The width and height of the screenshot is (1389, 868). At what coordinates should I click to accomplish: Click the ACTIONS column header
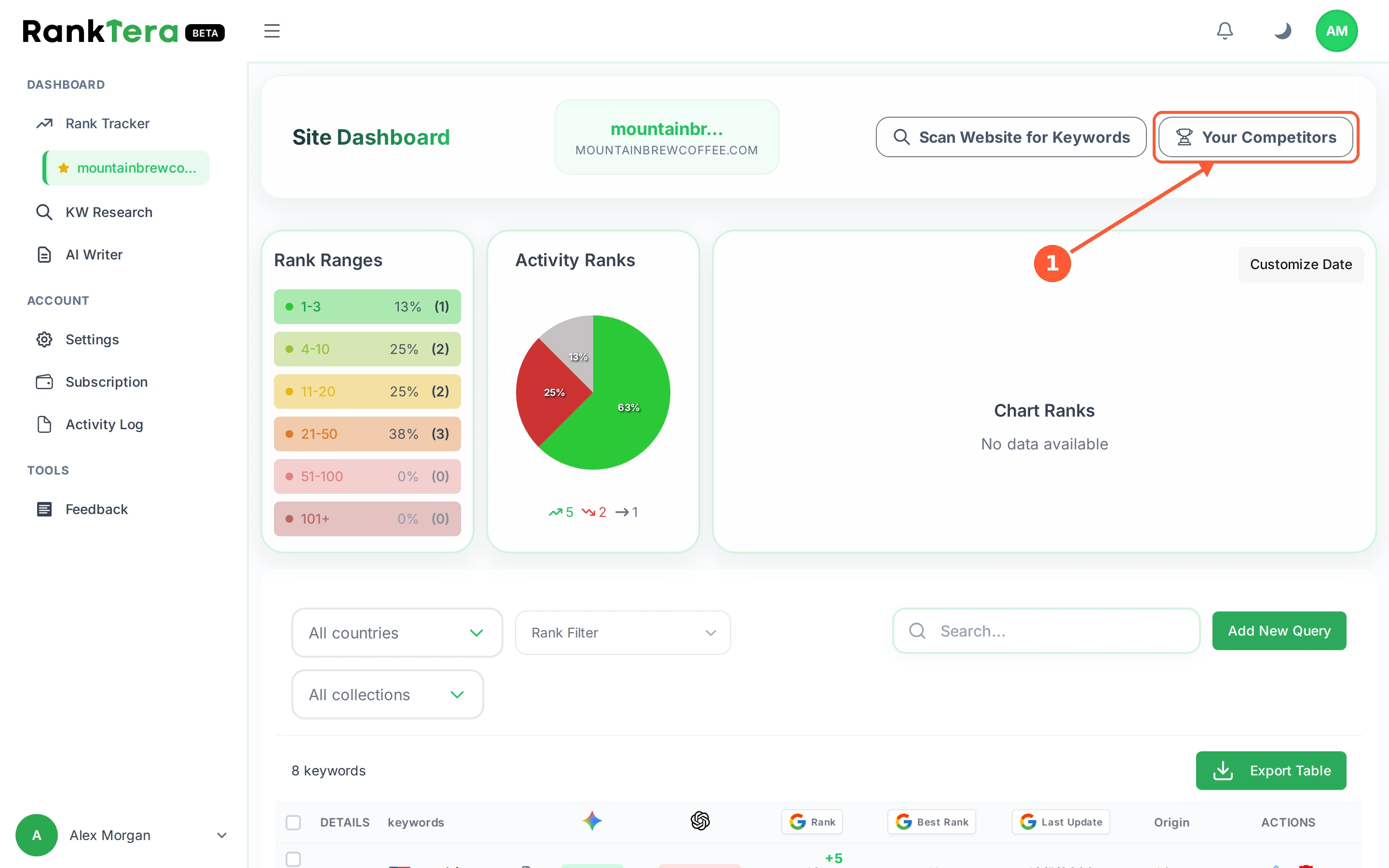pos(1287,822)
